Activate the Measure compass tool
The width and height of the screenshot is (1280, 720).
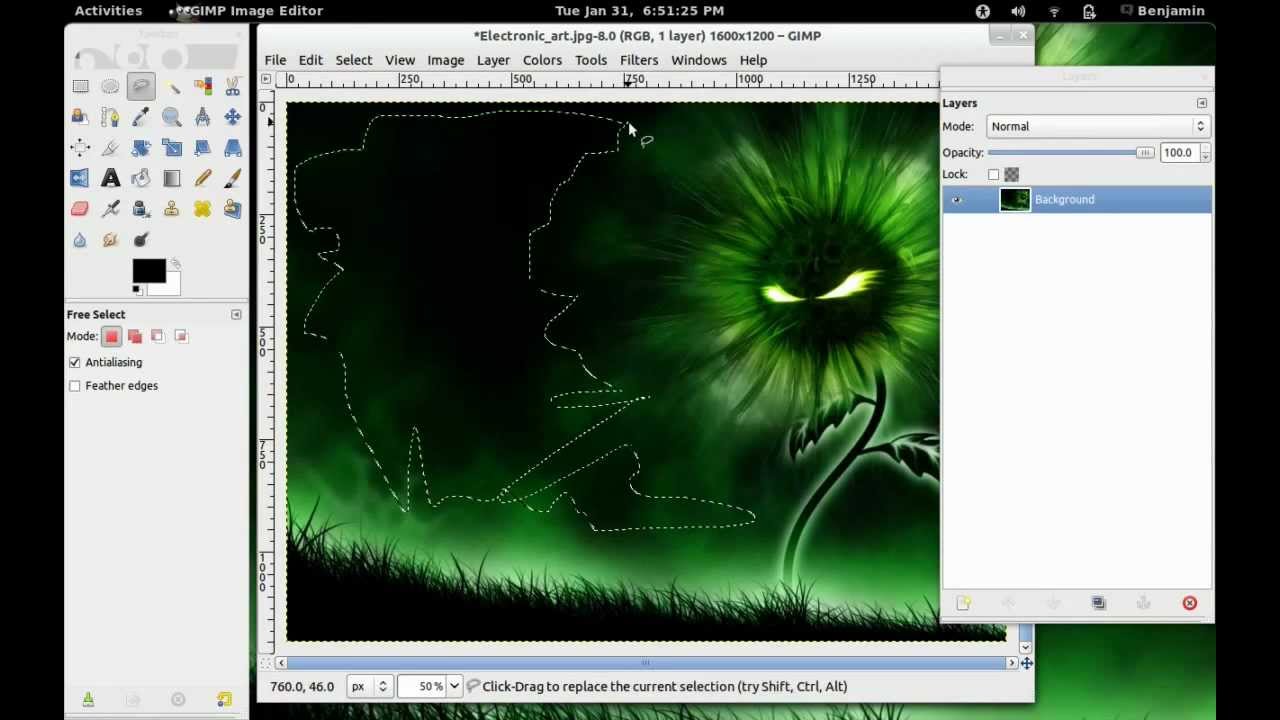(202, 118)
